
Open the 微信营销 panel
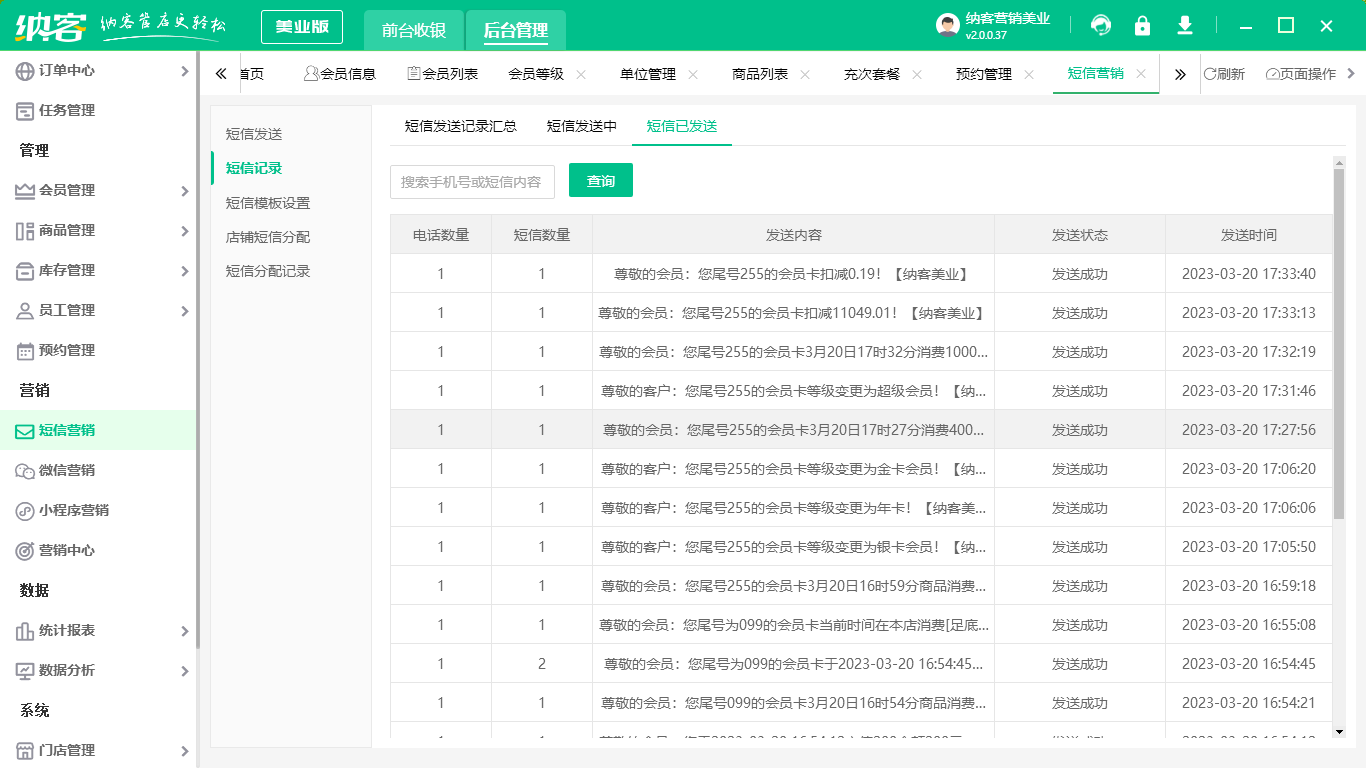(70, 469)
